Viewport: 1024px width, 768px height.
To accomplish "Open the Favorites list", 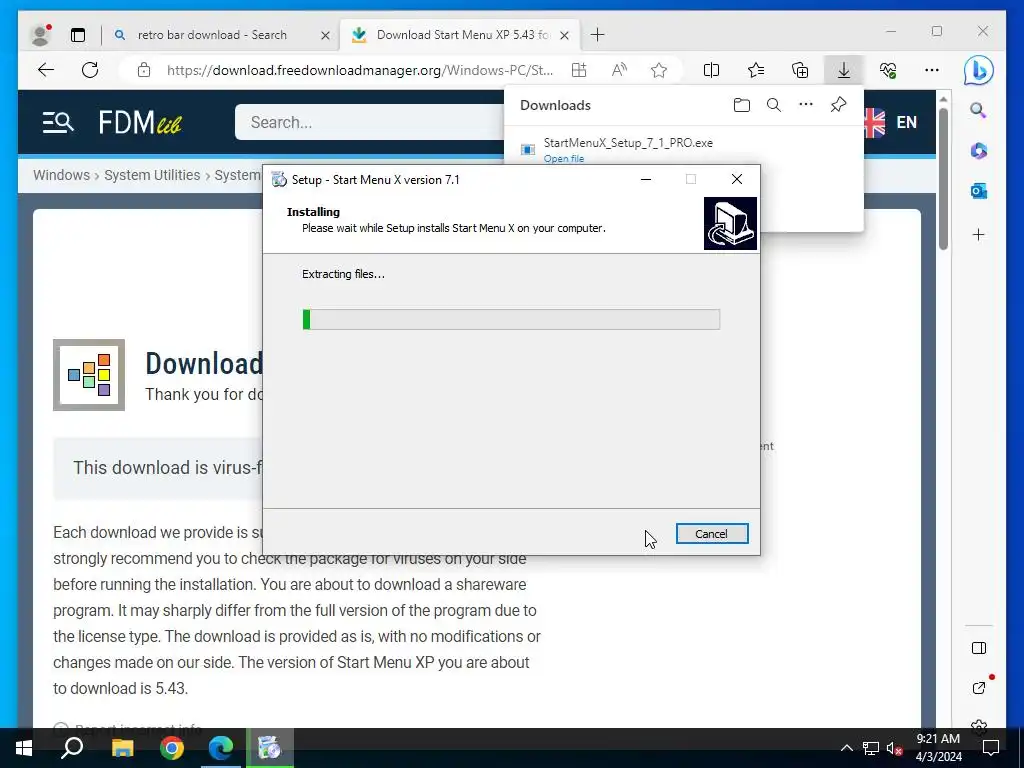I will point(756,70).
